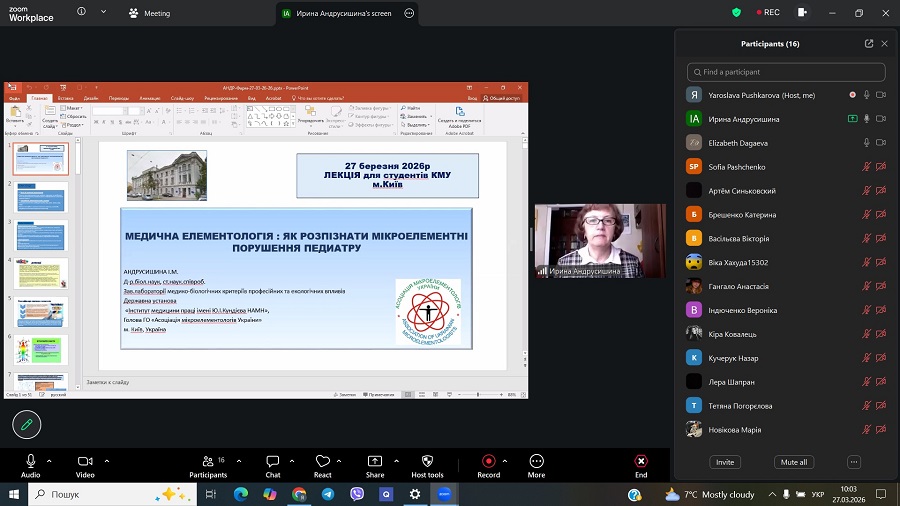Click the Share screen icon
This screenshot has width=900, height=506.
pos(375,461)
